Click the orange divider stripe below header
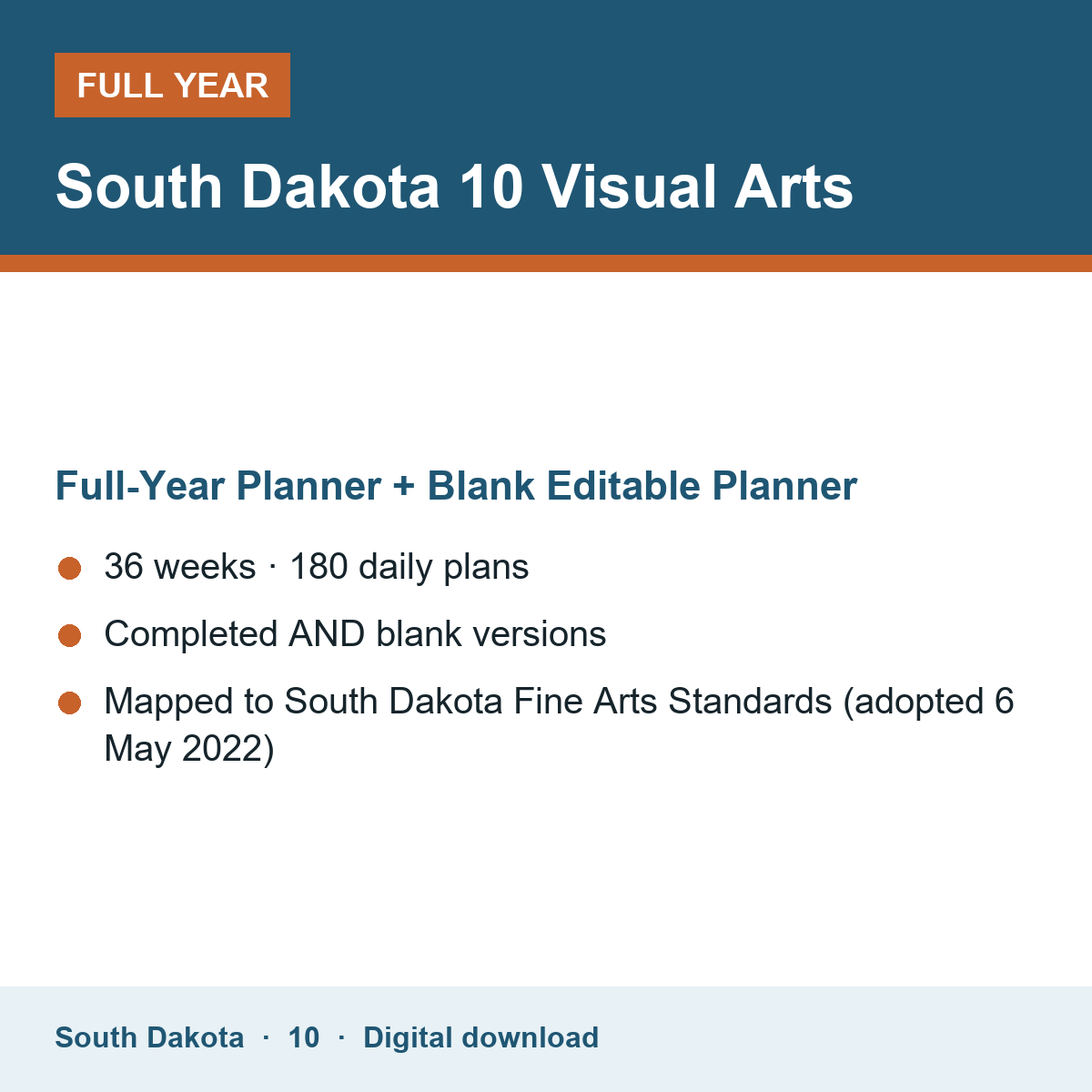This screenshot has height=1092, width=1092. pos(546,263)
